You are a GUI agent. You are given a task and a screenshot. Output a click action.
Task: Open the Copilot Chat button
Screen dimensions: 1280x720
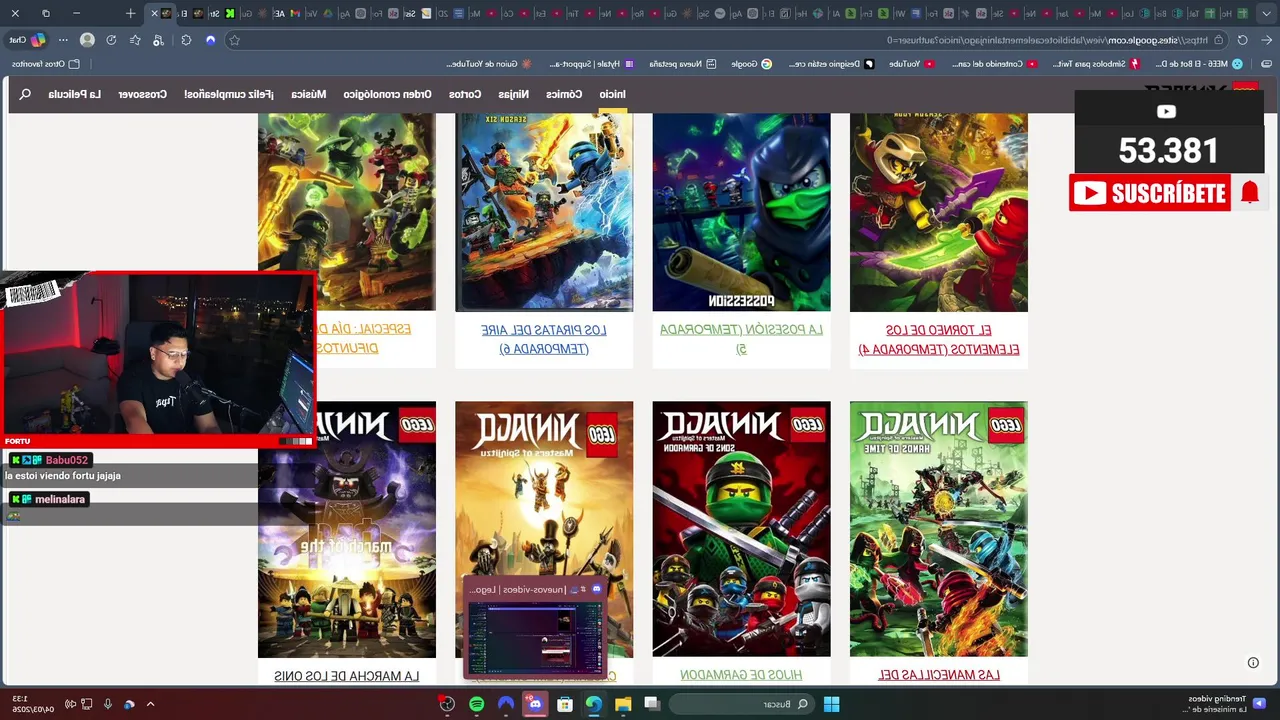pyautogui.click(x=28, y=40)
